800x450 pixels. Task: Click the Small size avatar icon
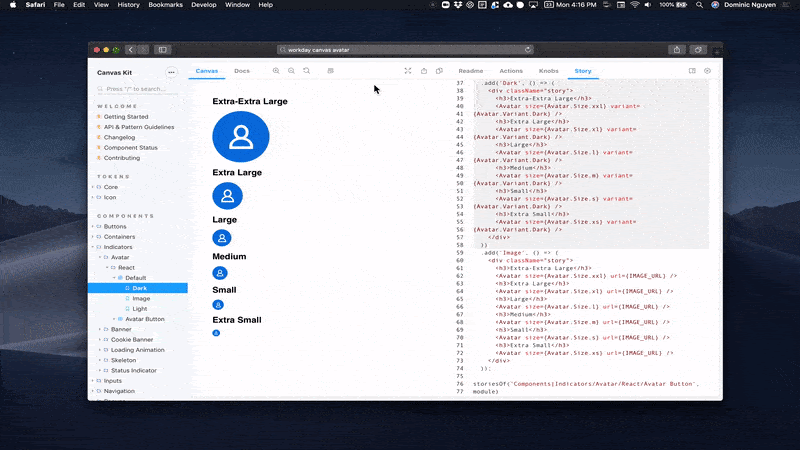[218, 305]
